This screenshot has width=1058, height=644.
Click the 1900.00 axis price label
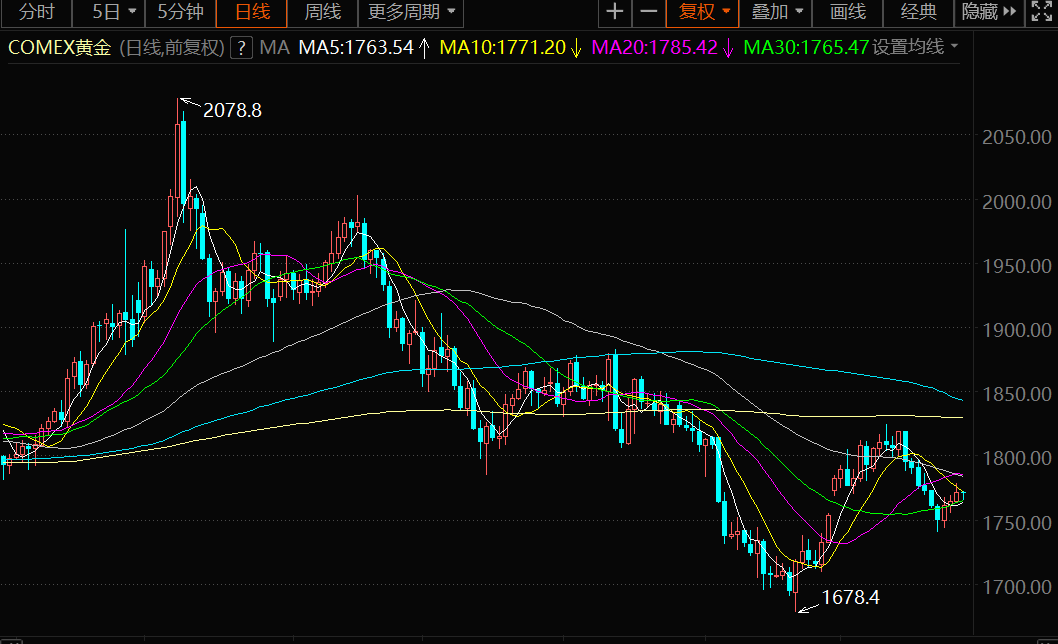tap(1016, 330)
